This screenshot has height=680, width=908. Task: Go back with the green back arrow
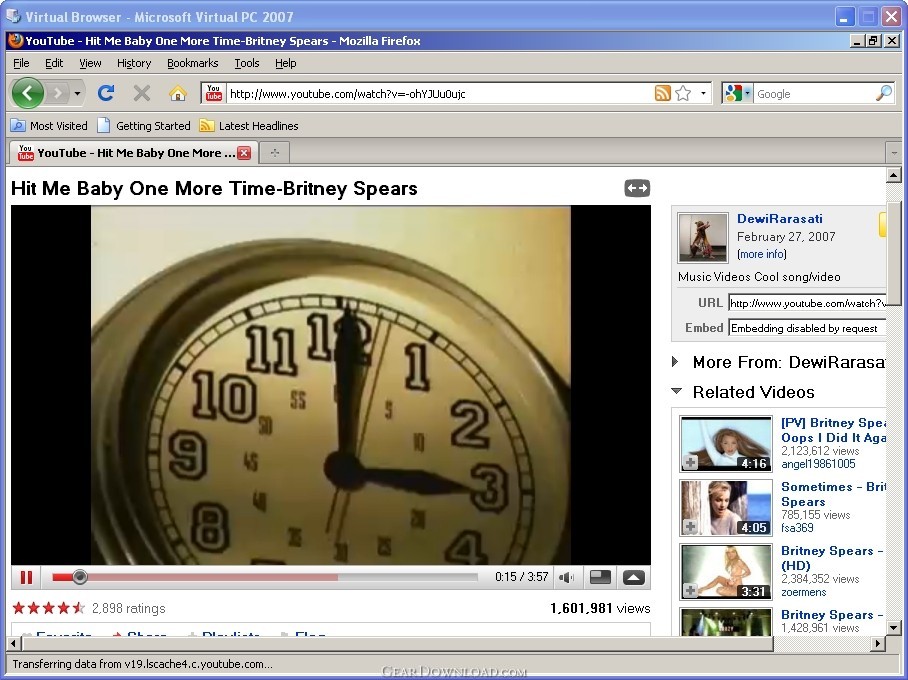pyautogui.click(x=27, y=93)
